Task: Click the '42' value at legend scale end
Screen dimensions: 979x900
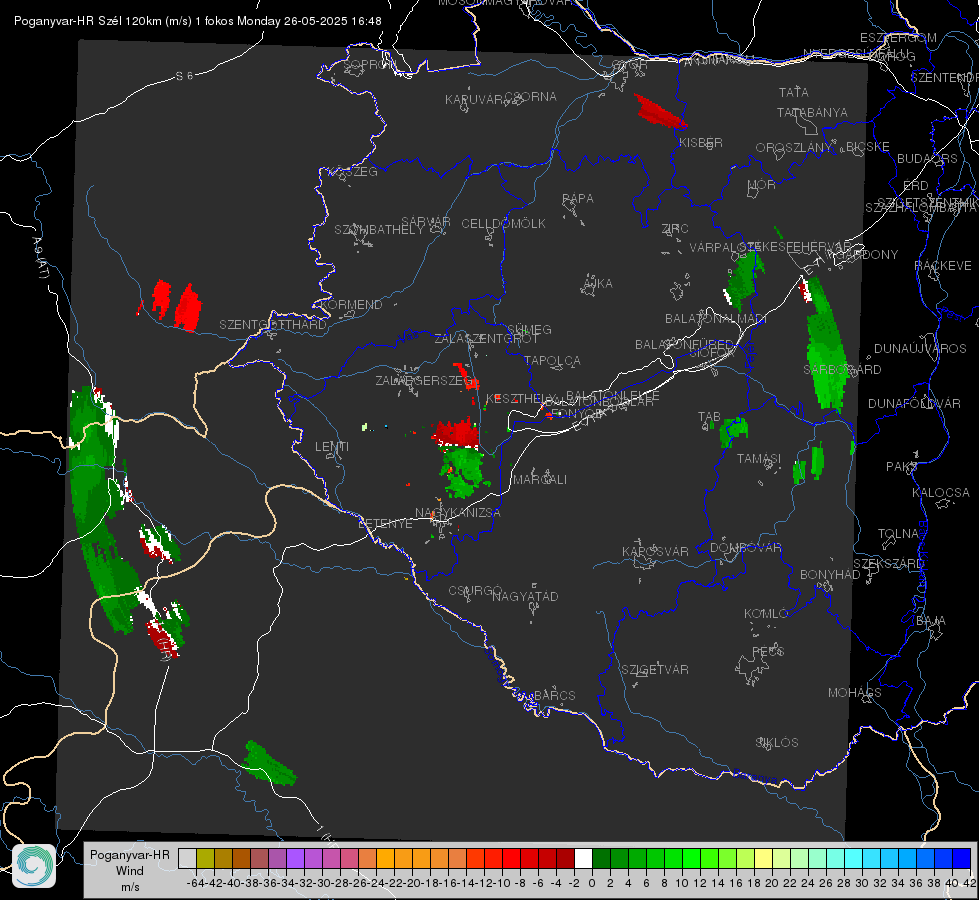Action: pos(969,883)
